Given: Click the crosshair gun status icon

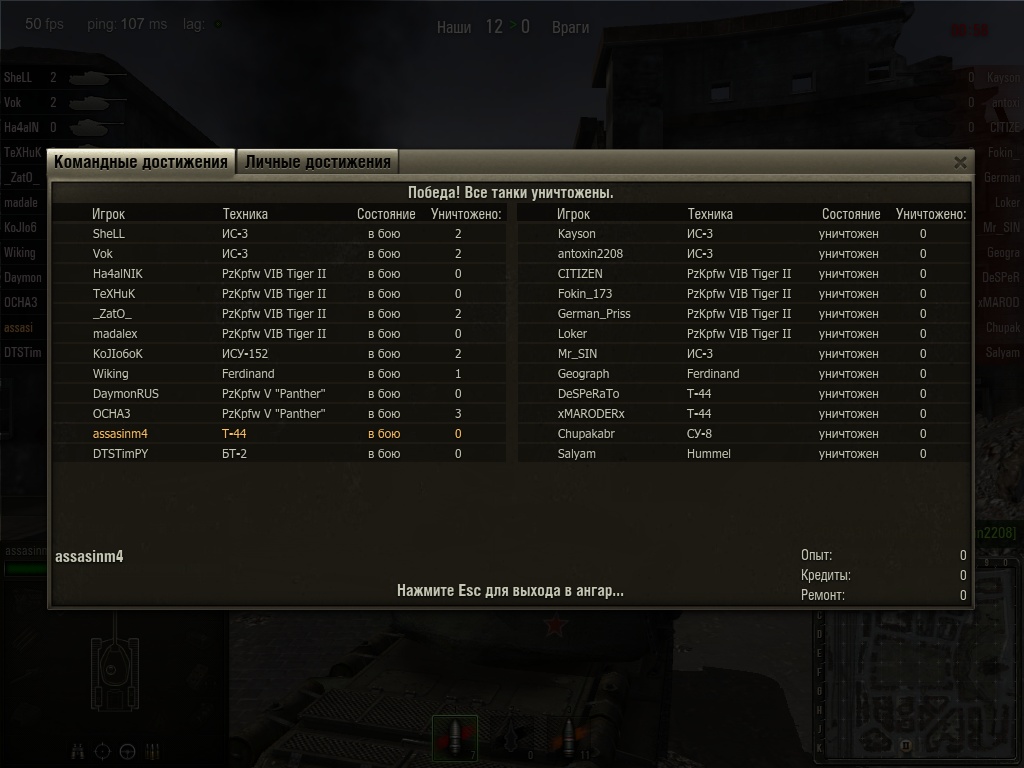Looking at the screenshot, I should (103, 752).
